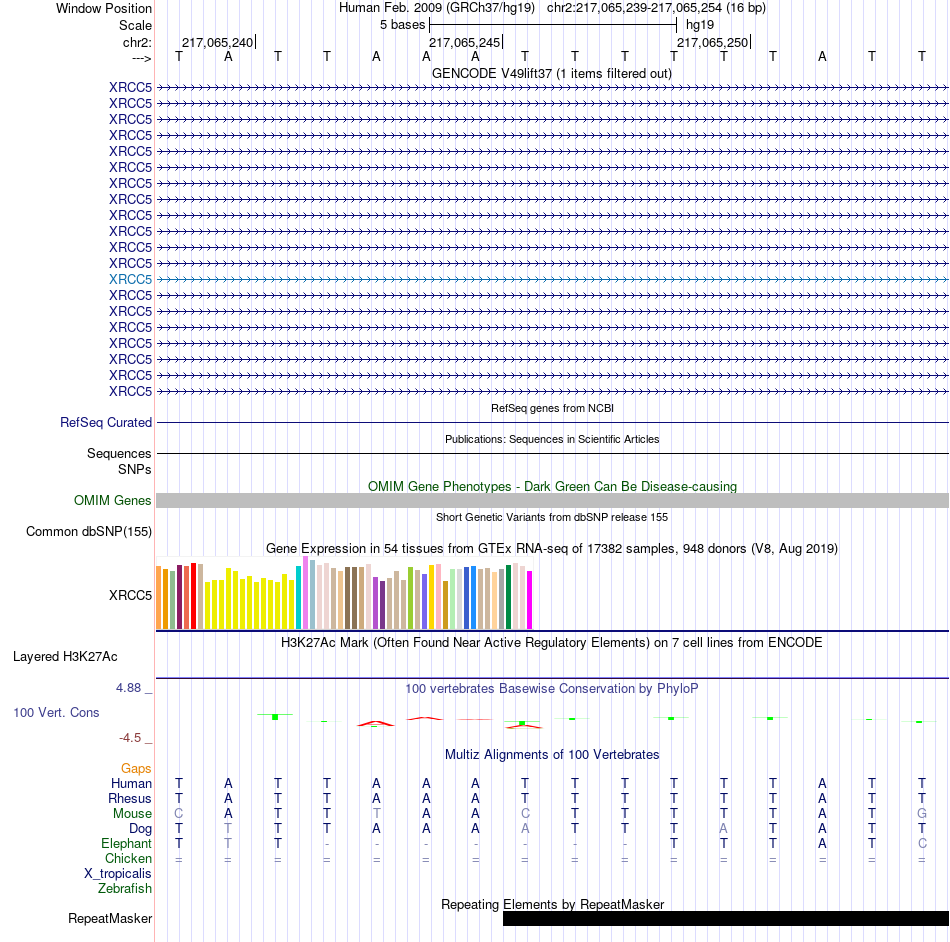Open 'Short Genetic Variants from dbSNP release 155'
This screenshot has height=942, width=950.
pyautogui.click(x=552, y=517)
